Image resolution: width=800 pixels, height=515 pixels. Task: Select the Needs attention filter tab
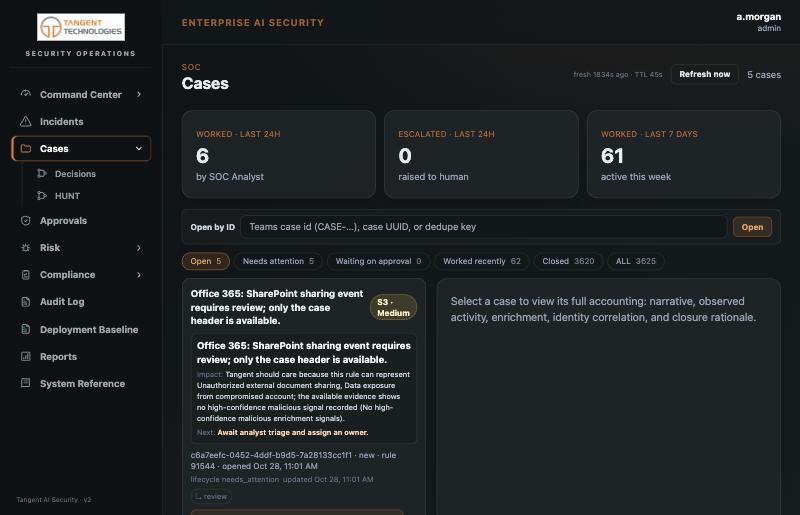tap(278, 261)
